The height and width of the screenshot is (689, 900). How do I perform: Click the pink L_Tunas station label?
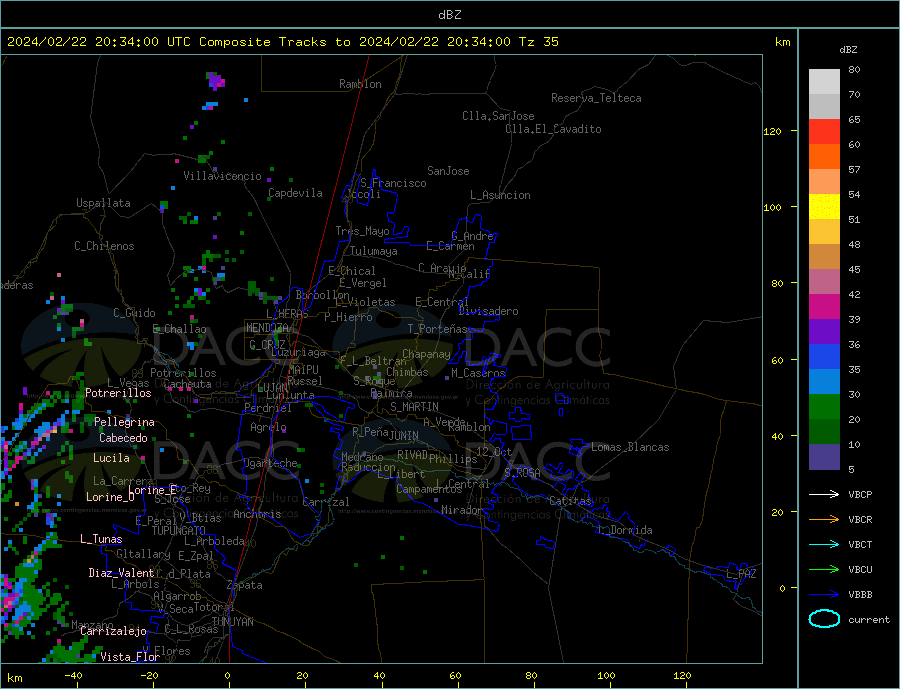pos(101,539)
